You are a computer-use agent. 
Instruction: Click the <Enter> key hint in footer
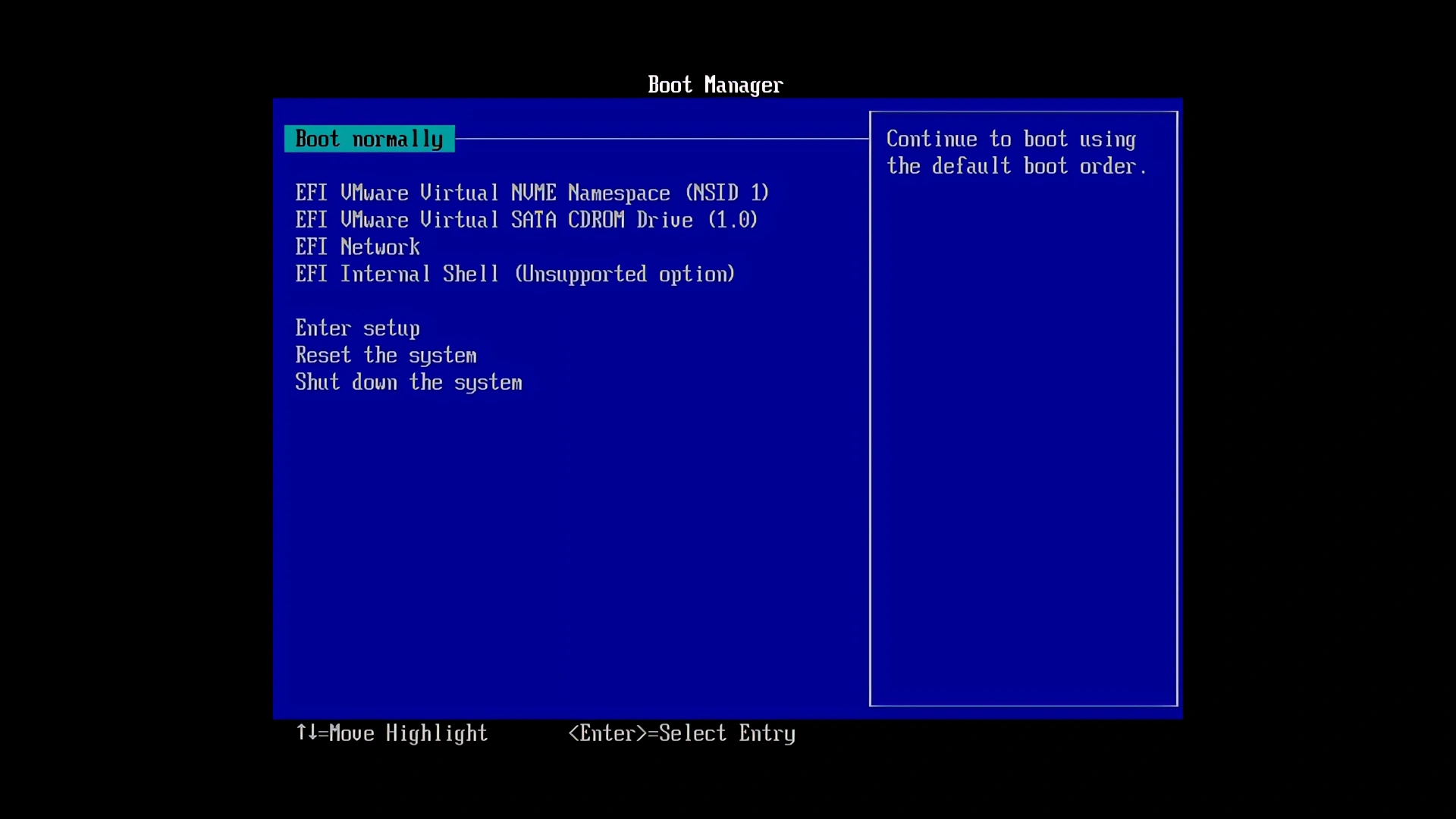coord(607,734)
